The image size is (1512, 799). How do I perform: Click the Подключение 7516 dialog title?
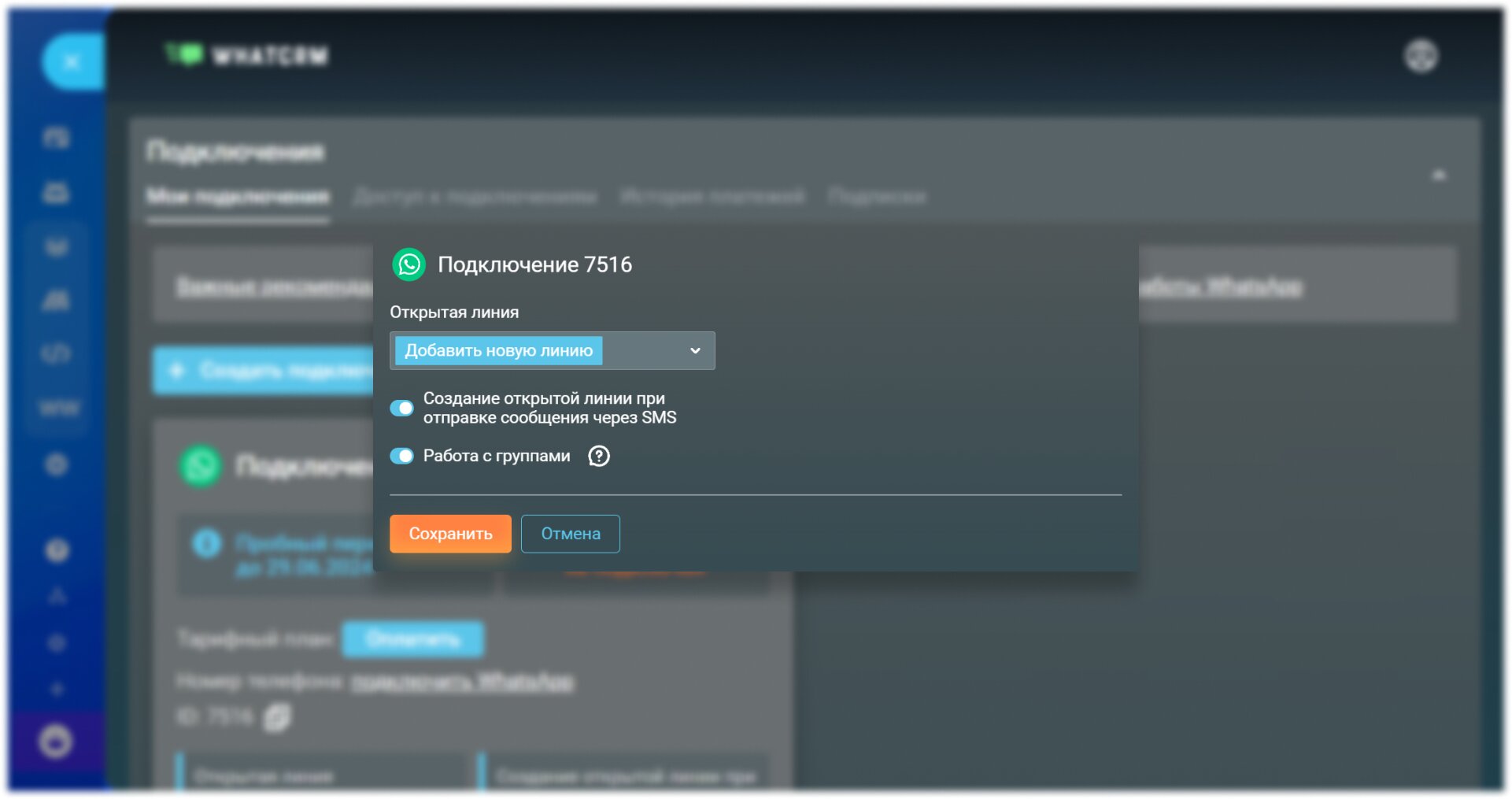point(534,264)
